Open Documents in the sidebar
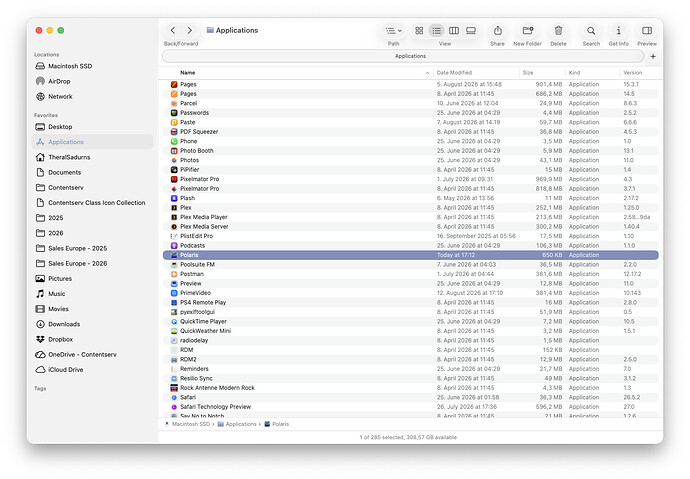The width and height of the screenshot is (690, 479). pyautogui.click(x=92, y=172)
